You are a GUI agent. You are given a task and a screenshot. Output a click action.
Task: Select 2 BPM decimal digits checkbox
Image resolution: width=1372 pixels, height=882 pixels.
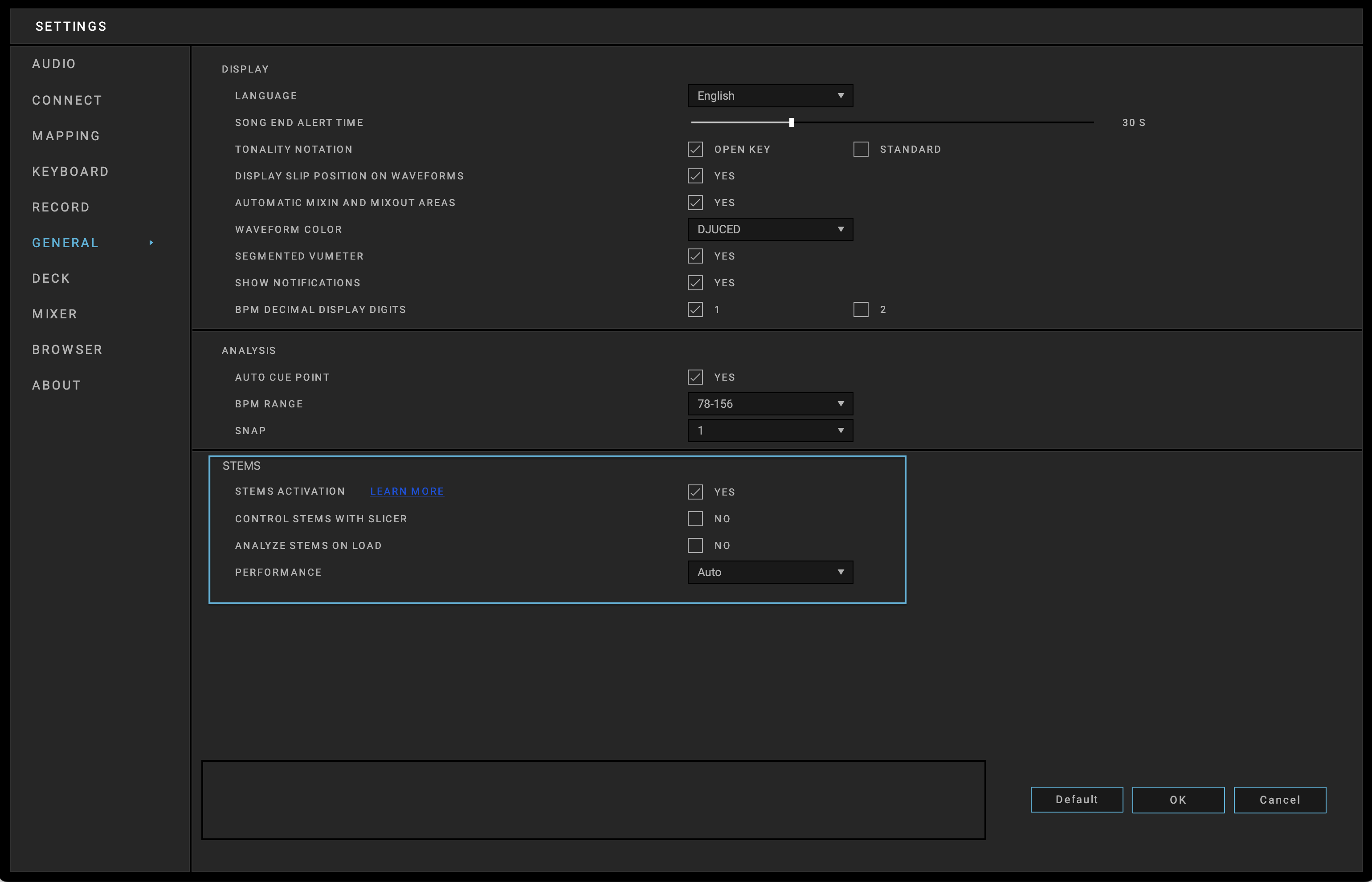click(861, 310)
